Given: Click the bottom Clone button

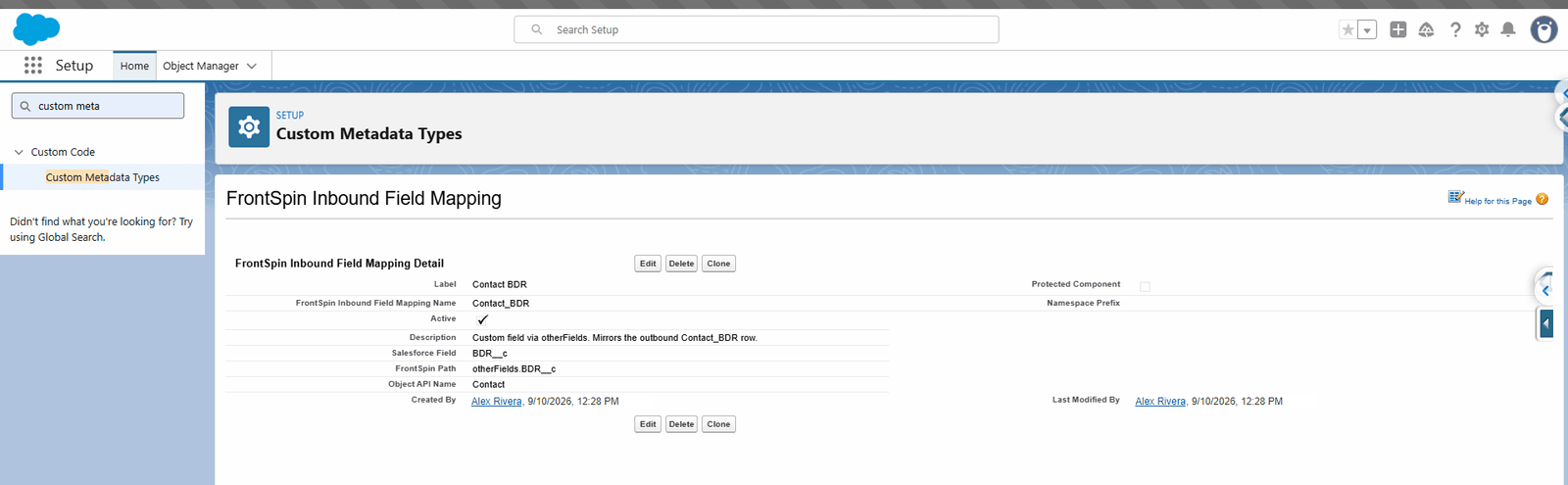Looking at the screenshot, I should (718, 424).
